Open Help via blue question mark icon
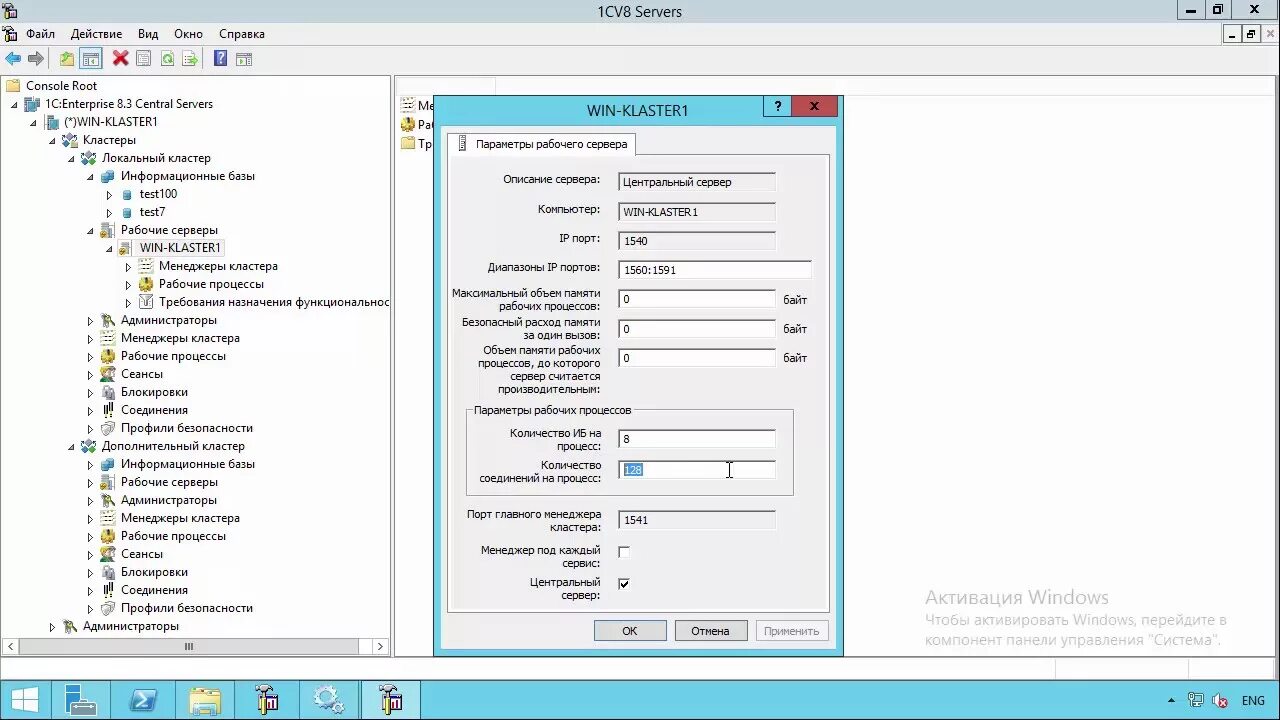 pos(220,59)
